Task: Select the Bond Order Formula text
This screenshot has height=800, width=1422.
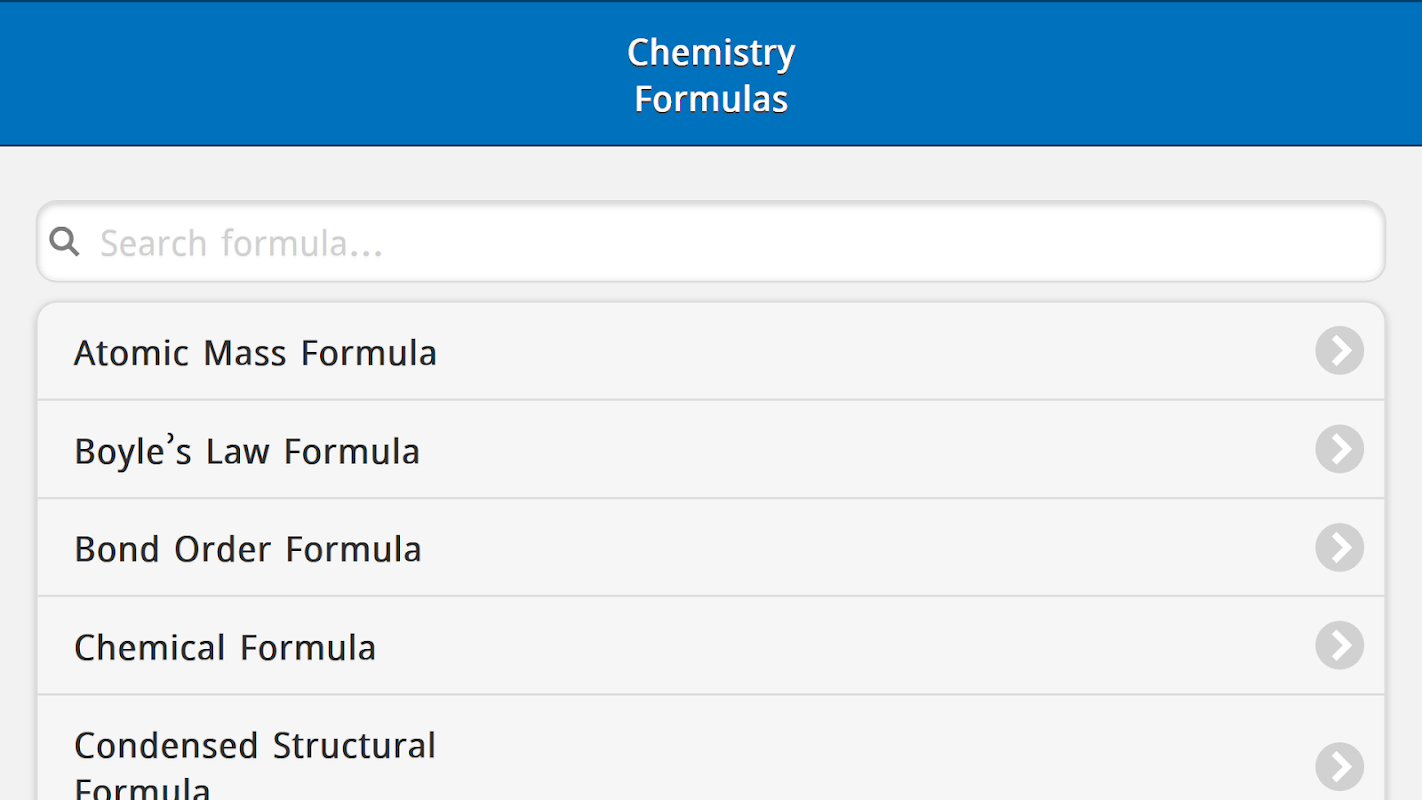Action: (248, 549)
